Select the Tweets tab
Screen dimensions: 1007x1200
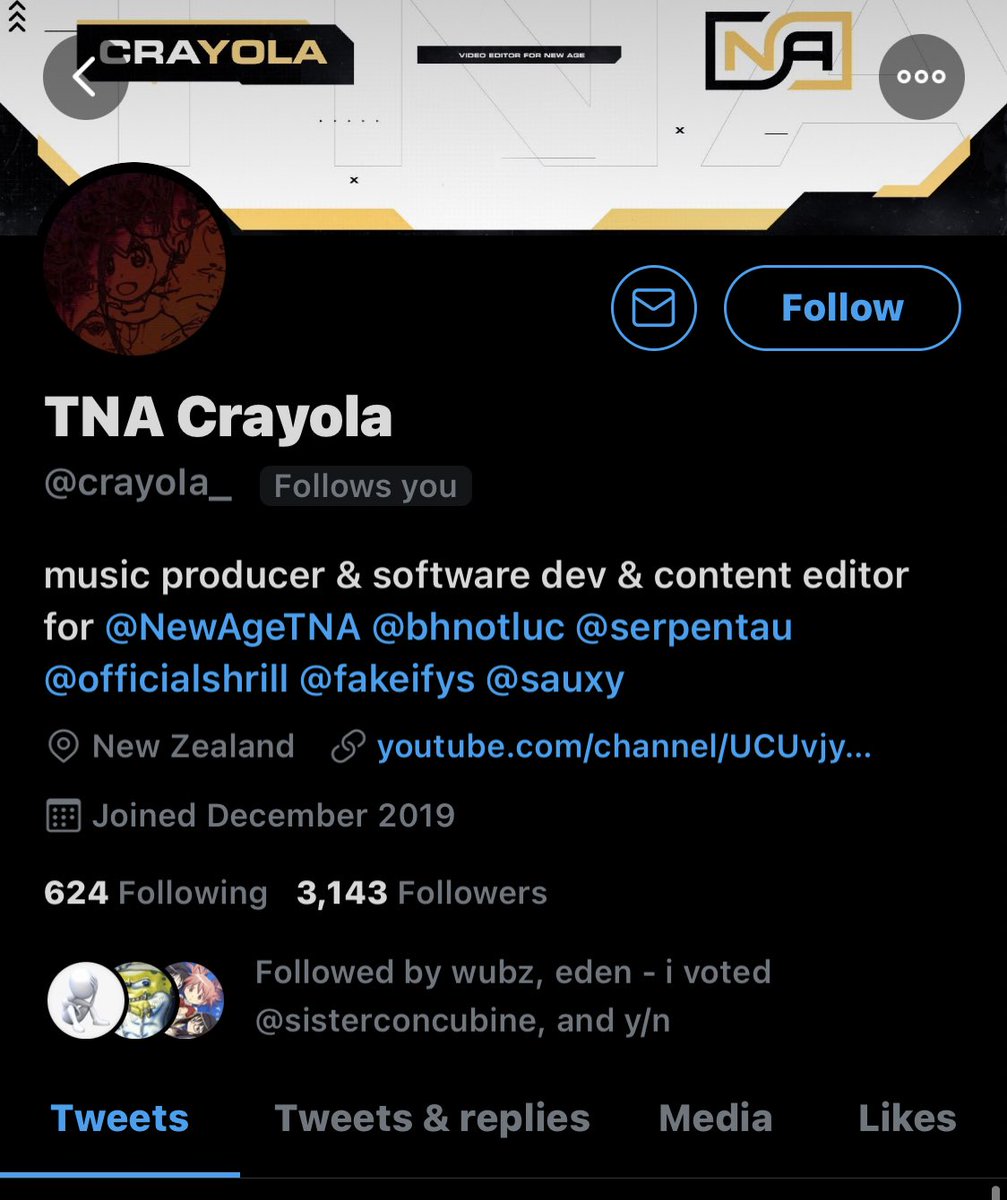tap(119, 1118)
